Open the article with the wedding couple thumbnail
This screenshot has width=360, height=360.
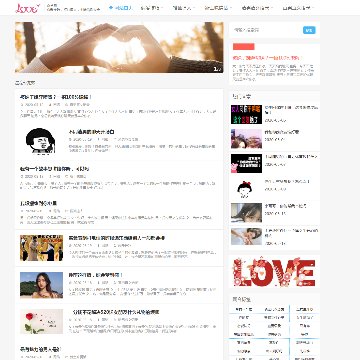click(41, 248)
